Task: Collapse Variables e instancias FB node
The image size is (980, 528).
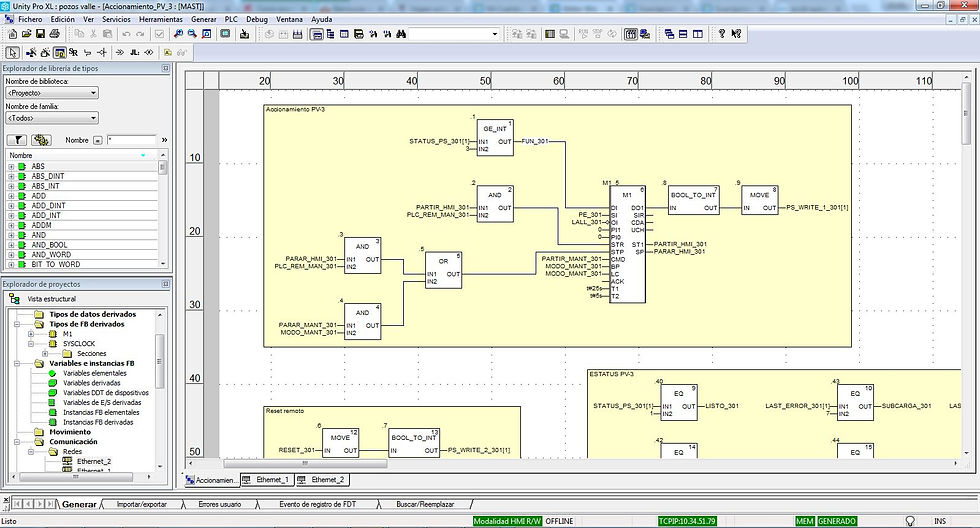Action: 17,363
